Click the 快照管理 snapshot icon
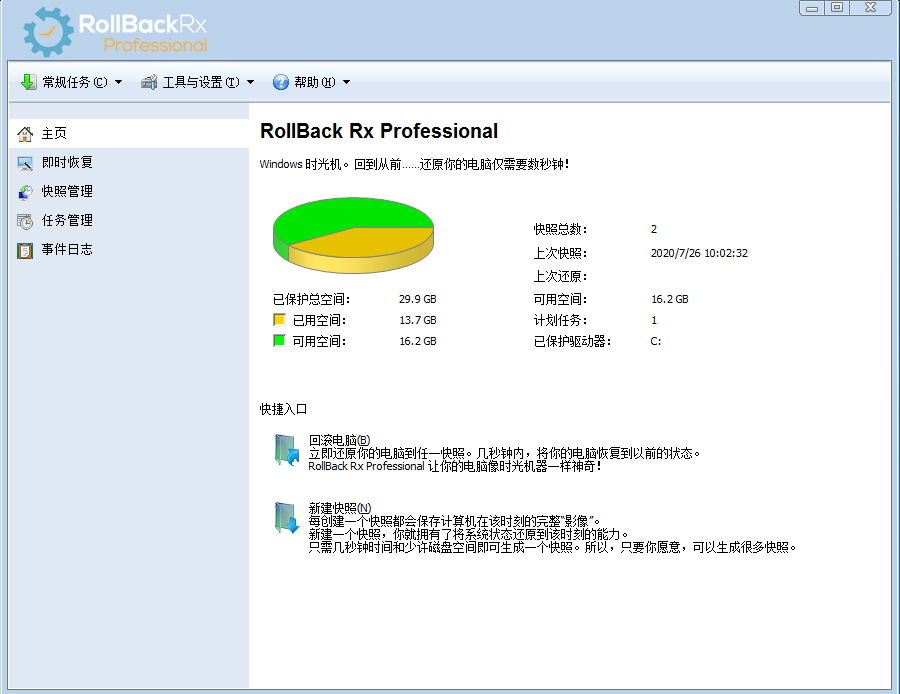The width and height of the screenshot is (900, 694). (x=25, y=192)
